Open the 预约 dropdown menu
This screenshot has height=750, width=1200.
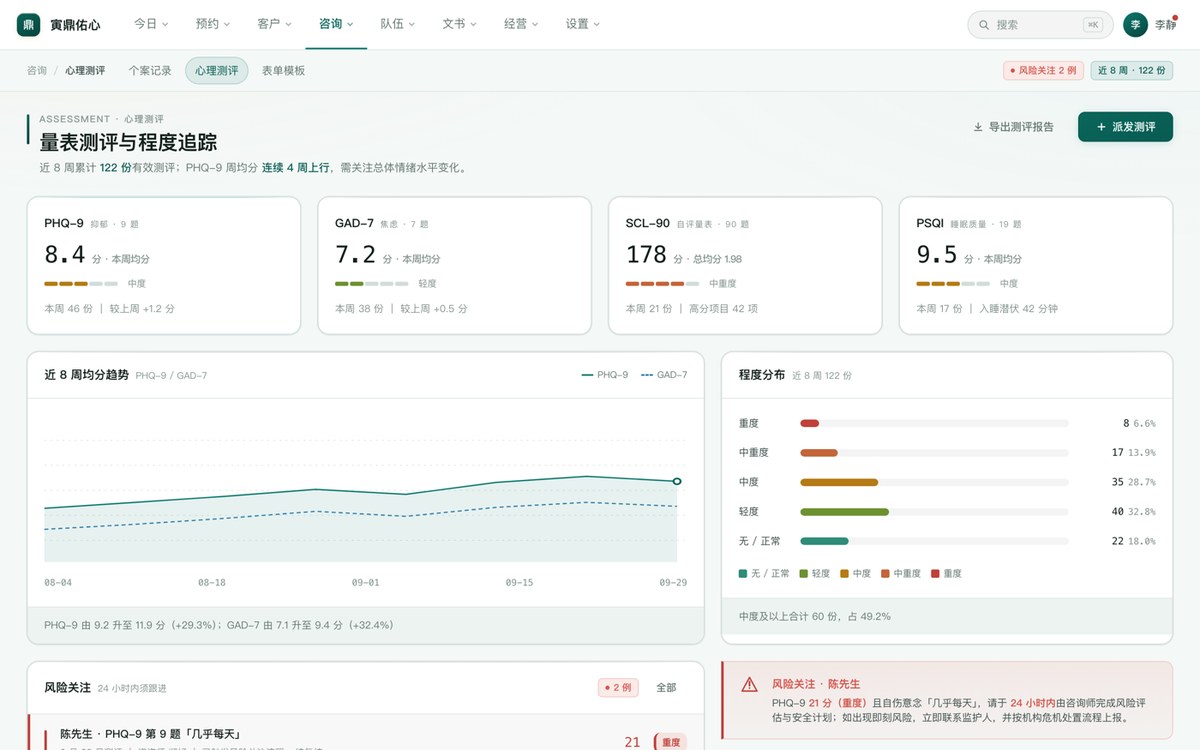point(213,24)
